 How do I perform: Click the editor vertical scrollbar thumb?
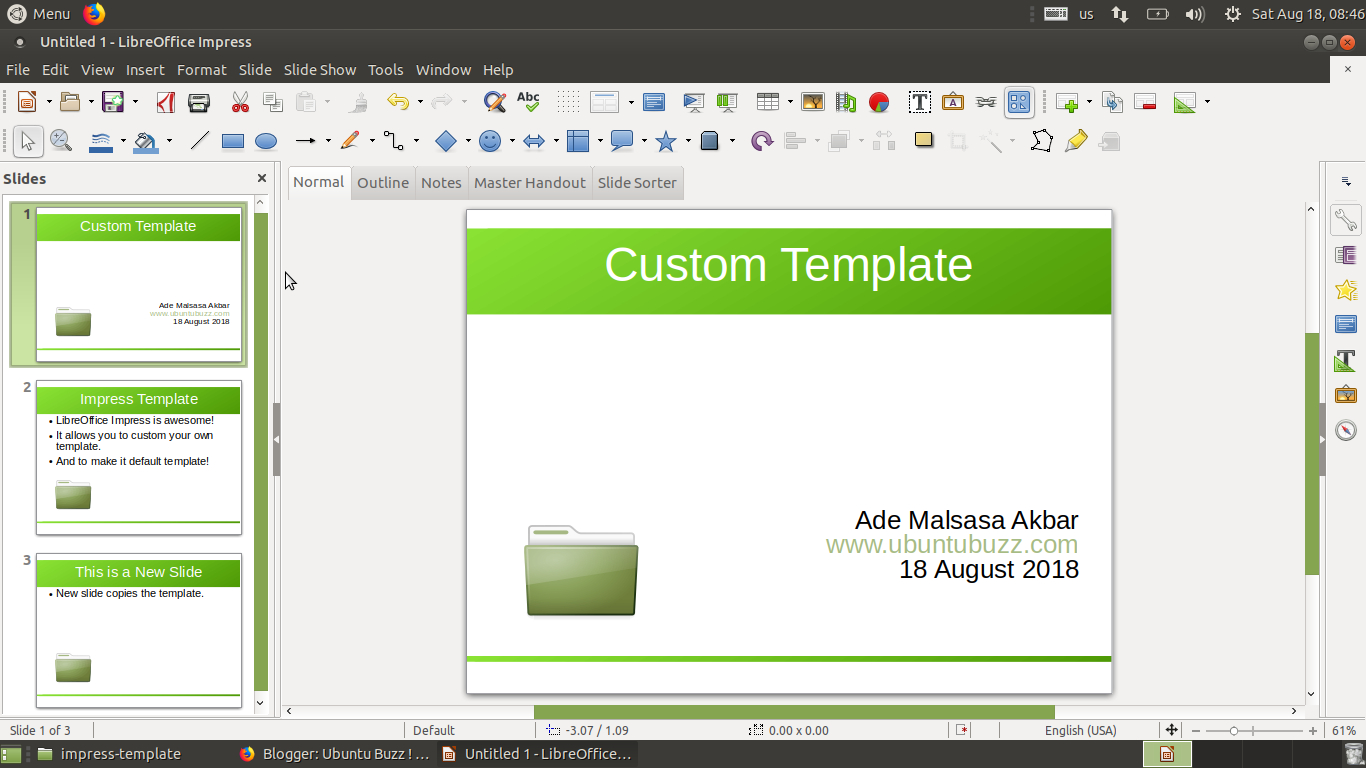point(1312,453)
